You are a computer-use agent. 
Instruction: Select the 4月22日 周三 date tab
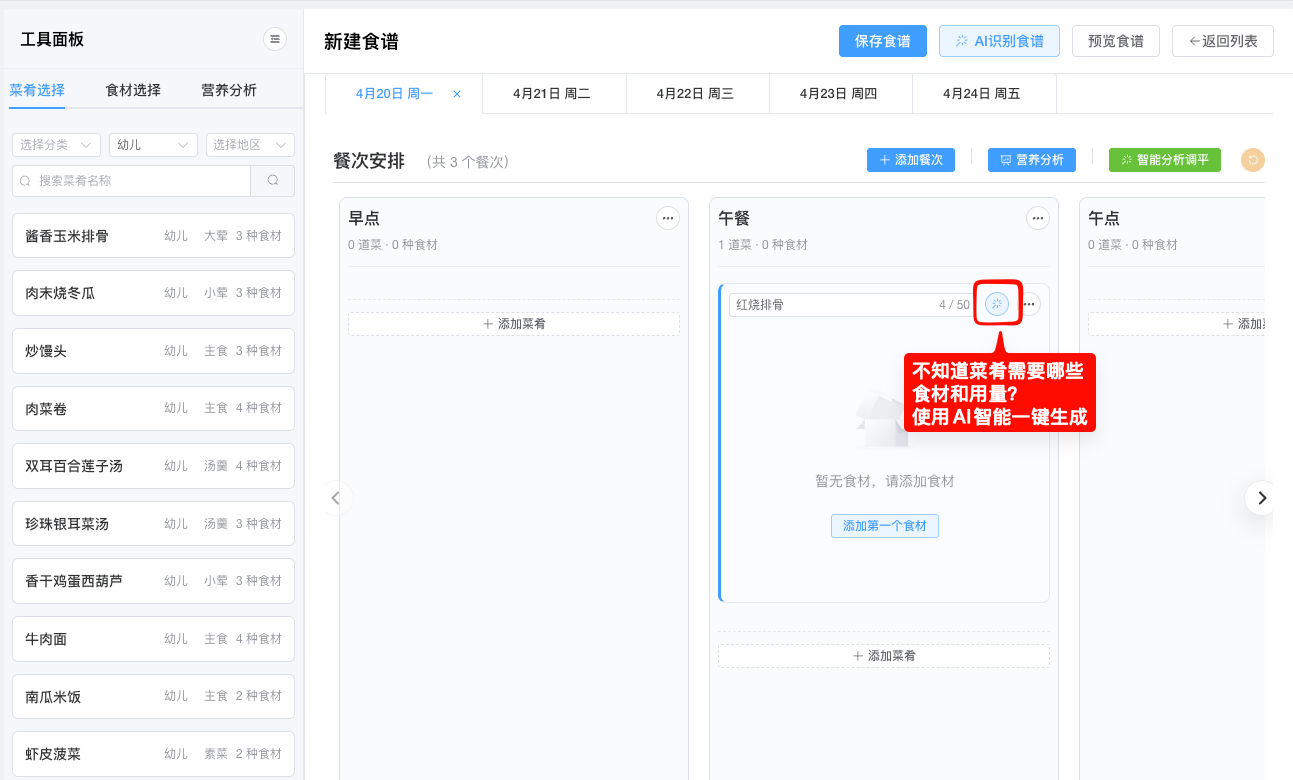click(697, 92)
